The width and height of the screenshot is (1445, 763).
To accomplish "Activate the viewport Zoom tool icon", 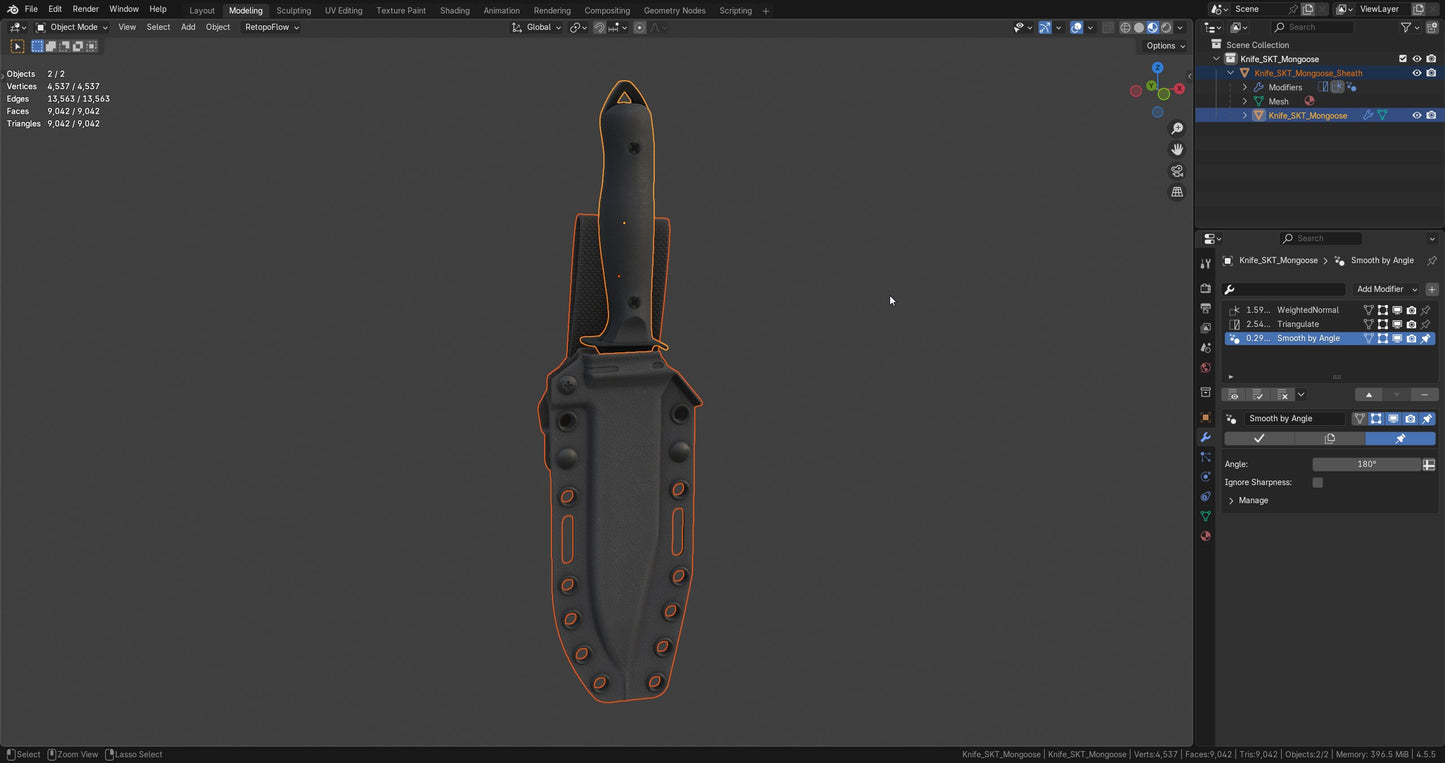I will 1177,128.
